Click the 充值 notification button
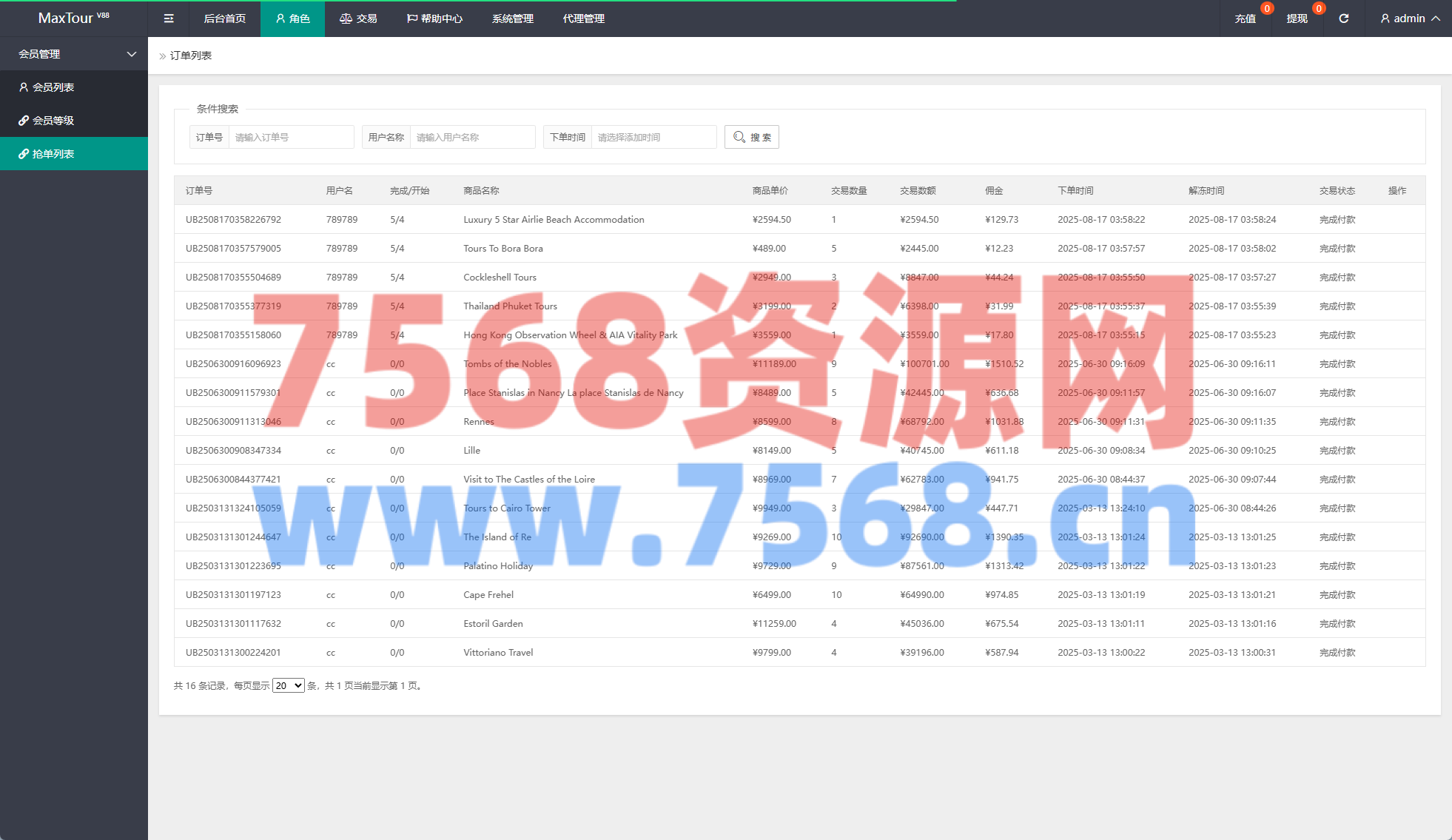Image resolution: width=1452 pixels, height=840 pixels. coord(1246,19)
